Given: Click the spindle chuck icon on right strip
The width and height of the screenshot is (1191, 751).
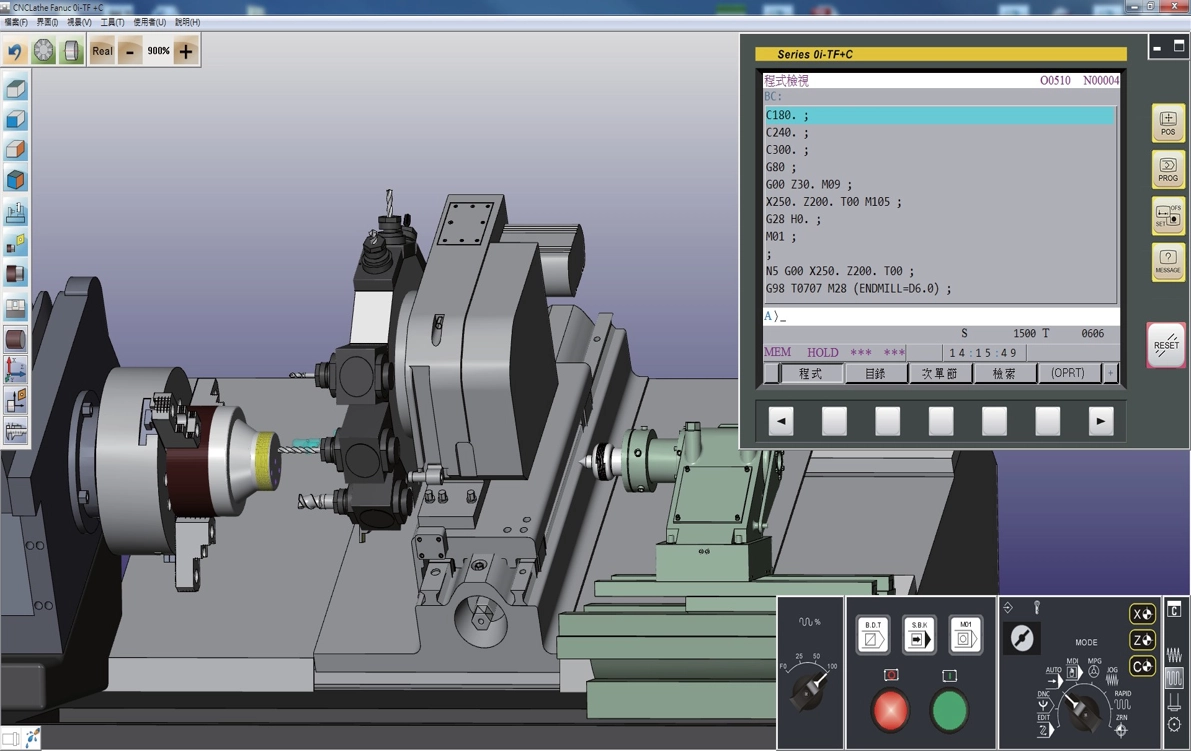Looking at the screenshot, I should [x=1174, y=701].
